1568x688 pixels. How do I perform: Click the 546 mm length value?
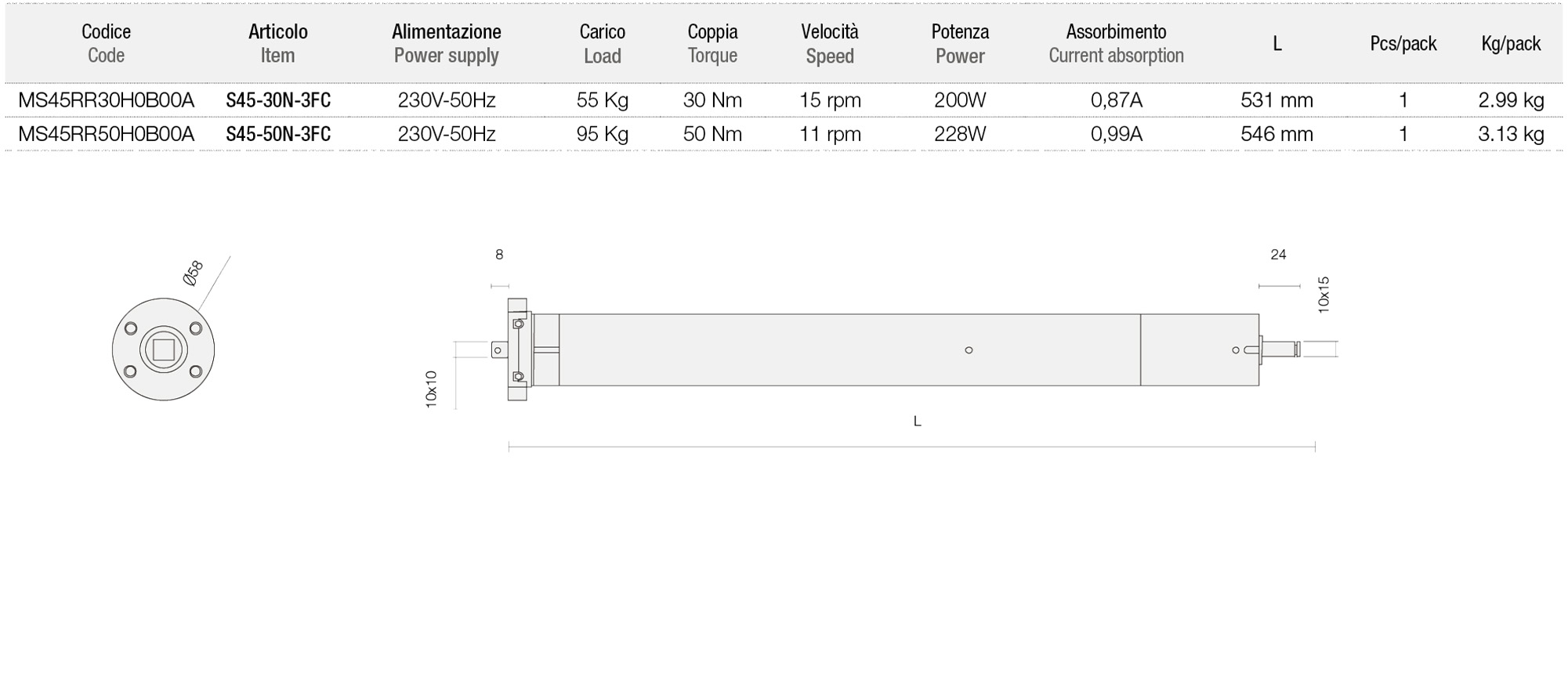(x=1276, y=134)
